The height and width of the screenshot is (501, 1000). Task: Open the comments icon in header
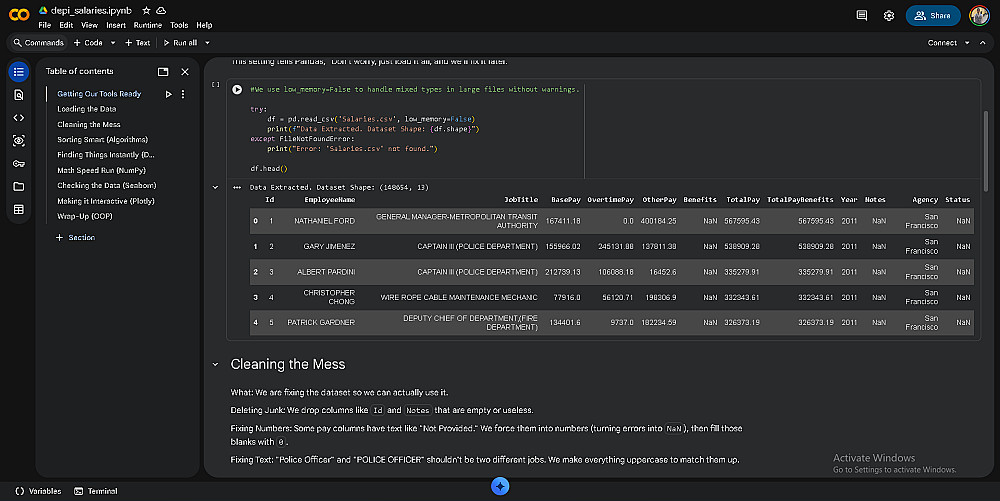tap(862, 16)
